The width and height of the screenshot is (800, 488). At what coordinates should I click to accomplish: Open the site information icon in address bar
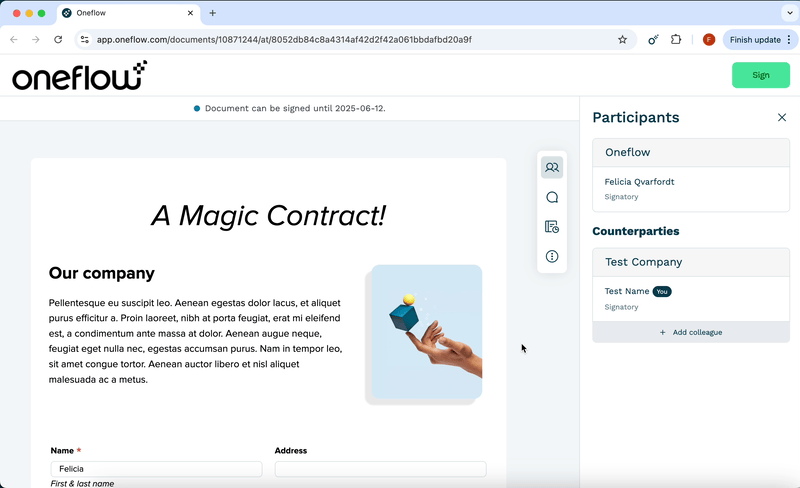coord(85,39)
